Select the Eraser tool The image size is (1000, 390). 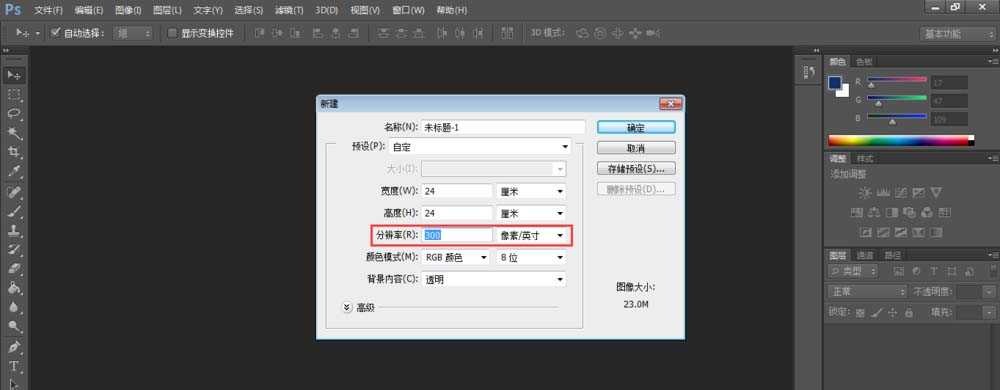coord(14,268)
